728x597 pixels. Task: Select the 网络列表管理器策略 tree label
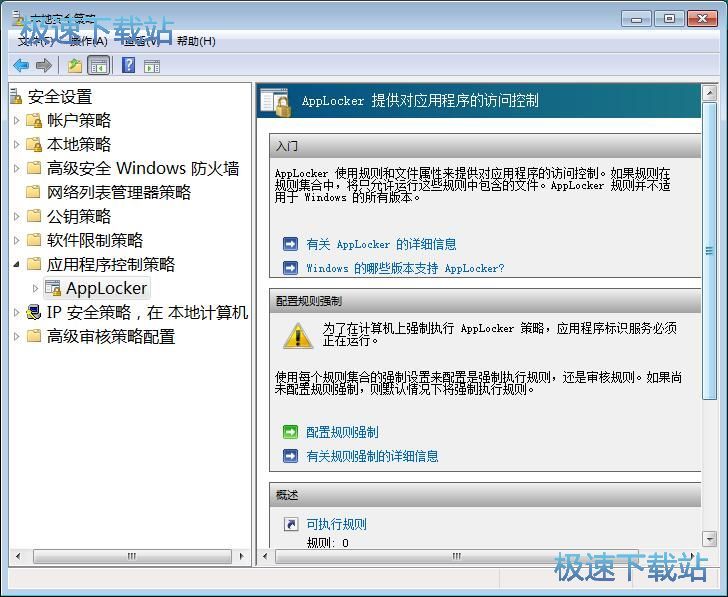click(x=119, y=192)
